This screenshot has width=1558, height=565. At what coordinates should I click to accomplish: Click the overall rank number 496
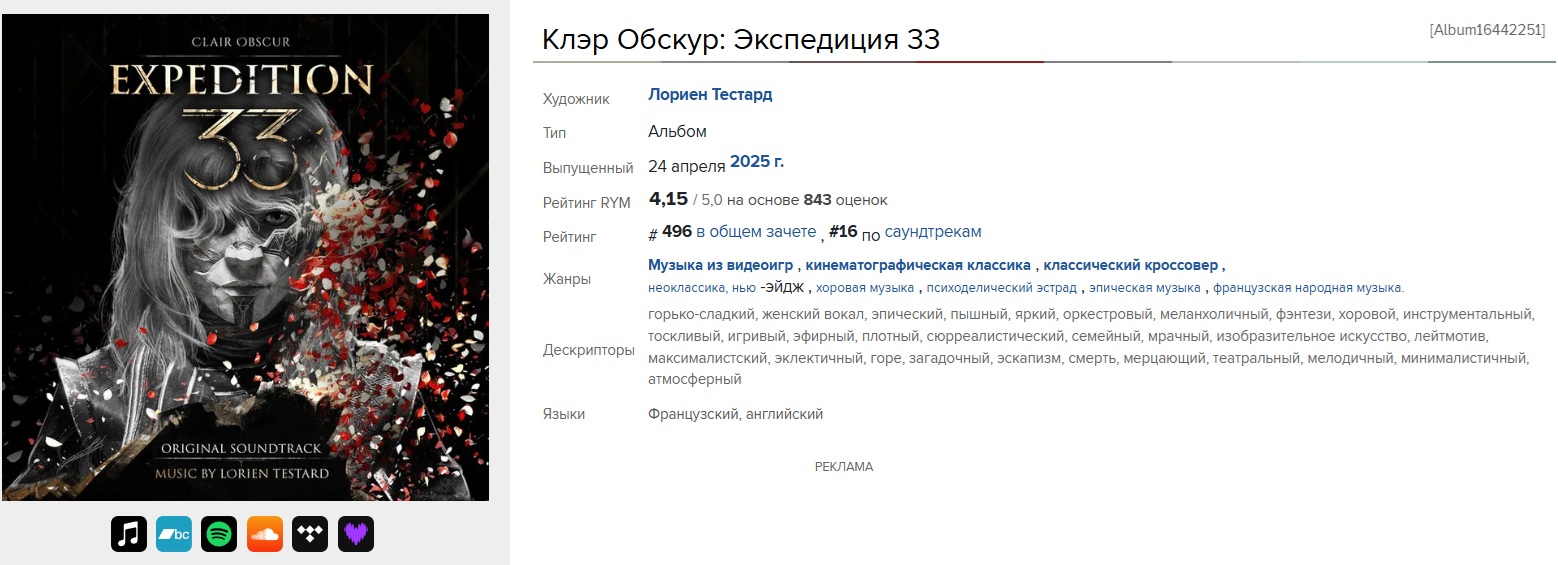point(677,231)
